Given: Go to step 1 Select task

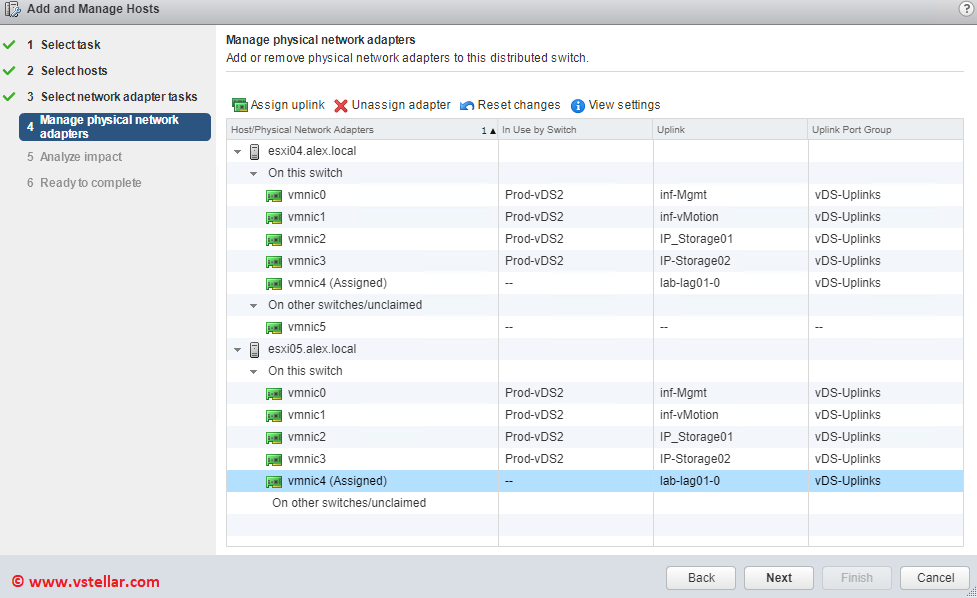Looking at the screenshot, I should point(70,45).
